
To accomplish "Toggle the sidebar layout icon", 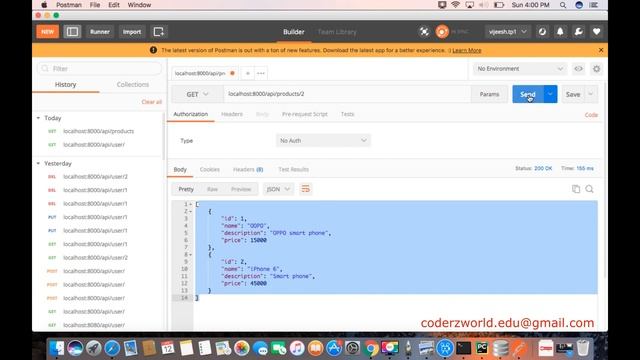I will pyautogui.click(x=72, y=31).
